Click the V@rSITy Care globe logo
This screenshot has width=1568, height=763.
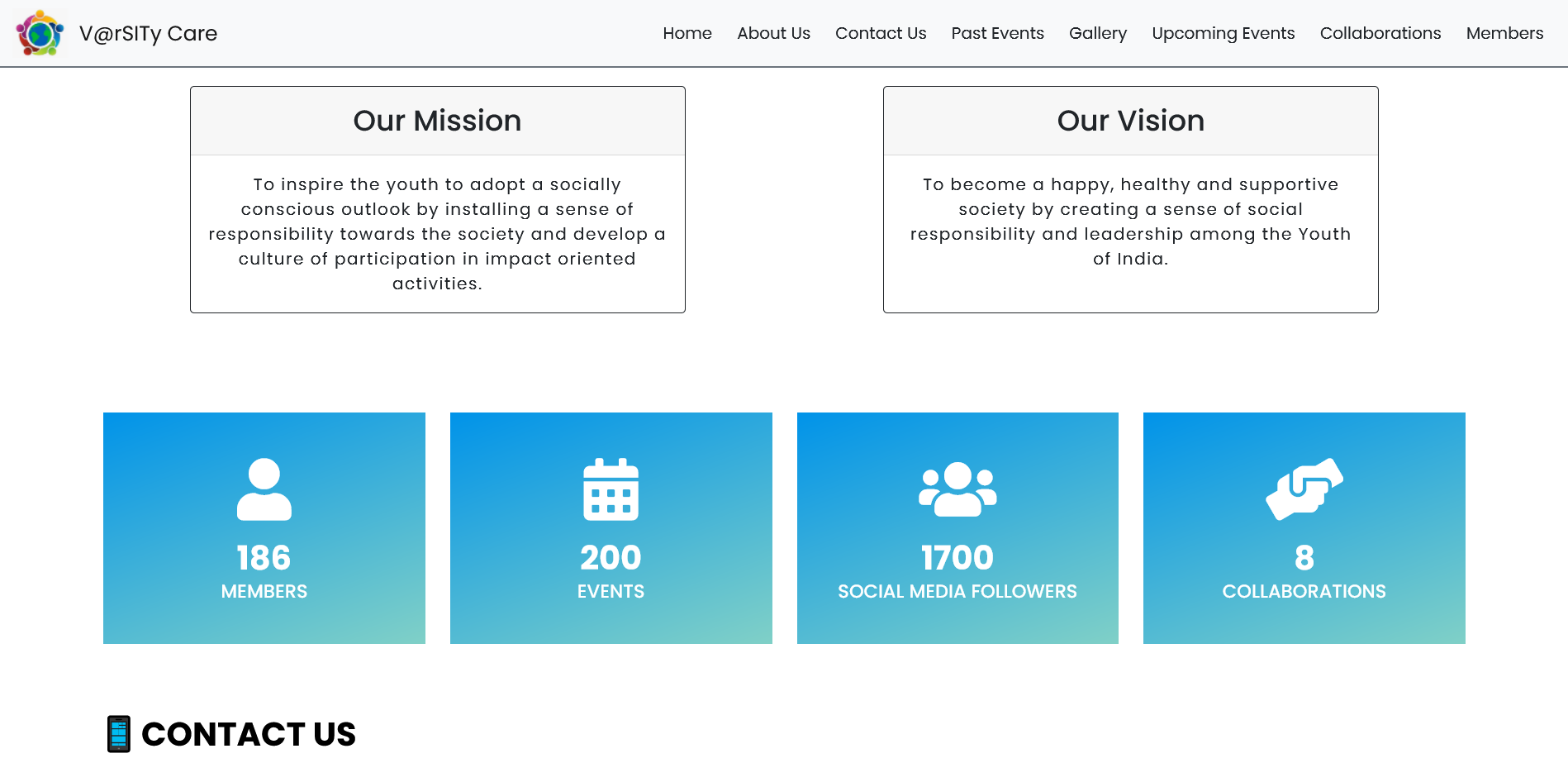[x=40, y=33]
